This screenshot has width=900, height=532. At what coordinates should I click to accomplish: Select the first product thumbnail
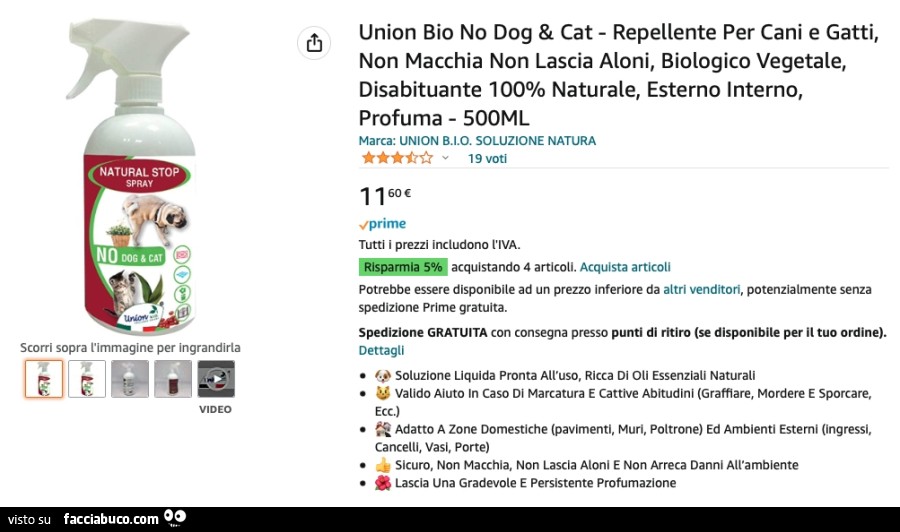coord(44,379)
